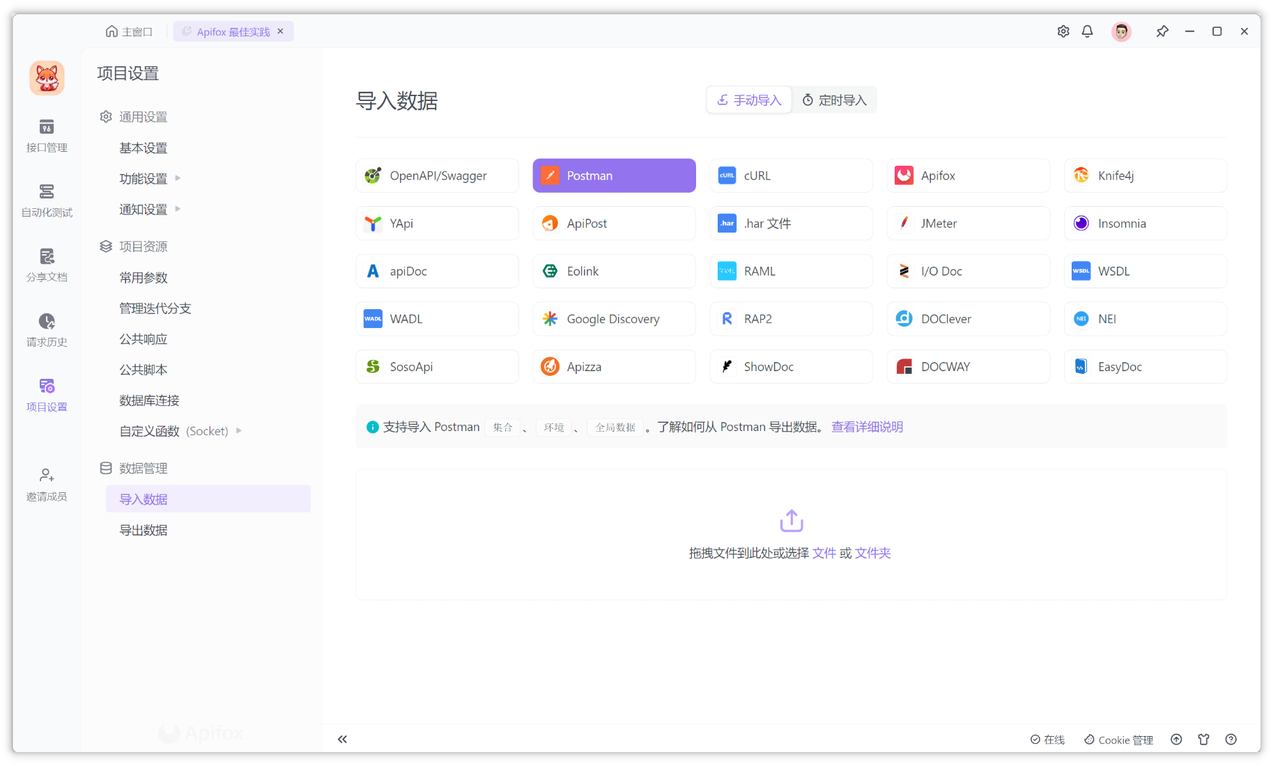Select WADL import format

(x=437, y=319)
